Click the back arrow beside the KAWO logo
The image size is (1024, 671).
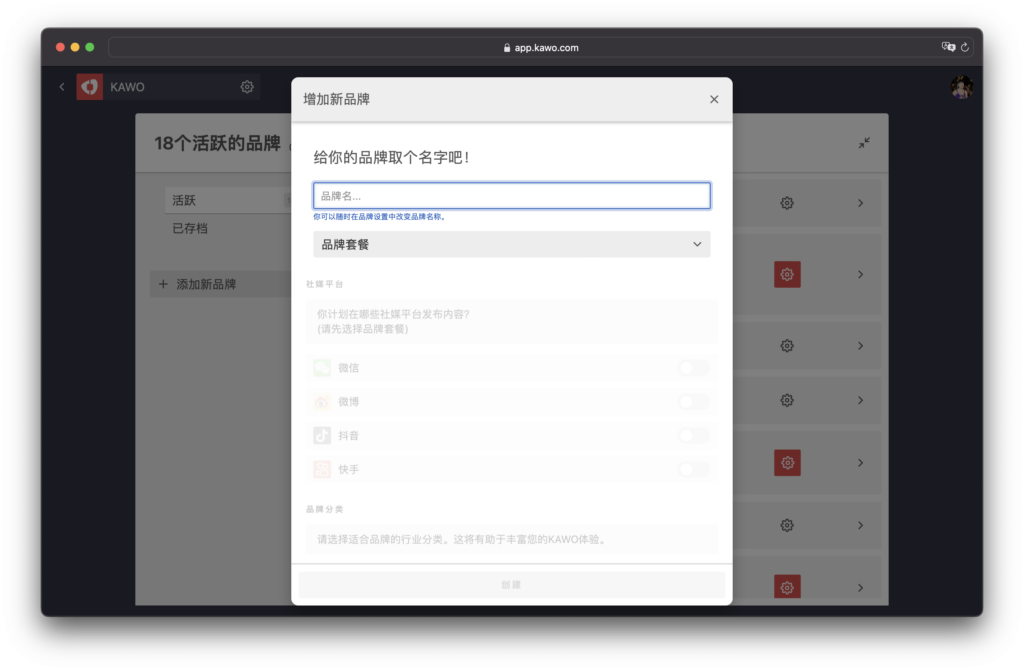click(62, 87)
